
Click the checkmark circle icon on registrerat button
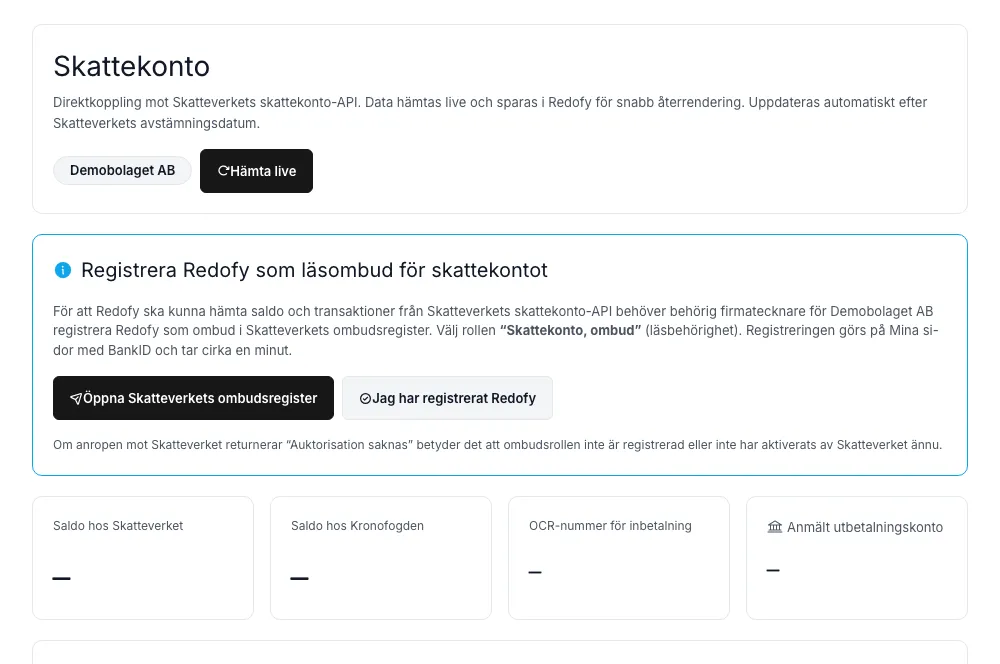365,399
